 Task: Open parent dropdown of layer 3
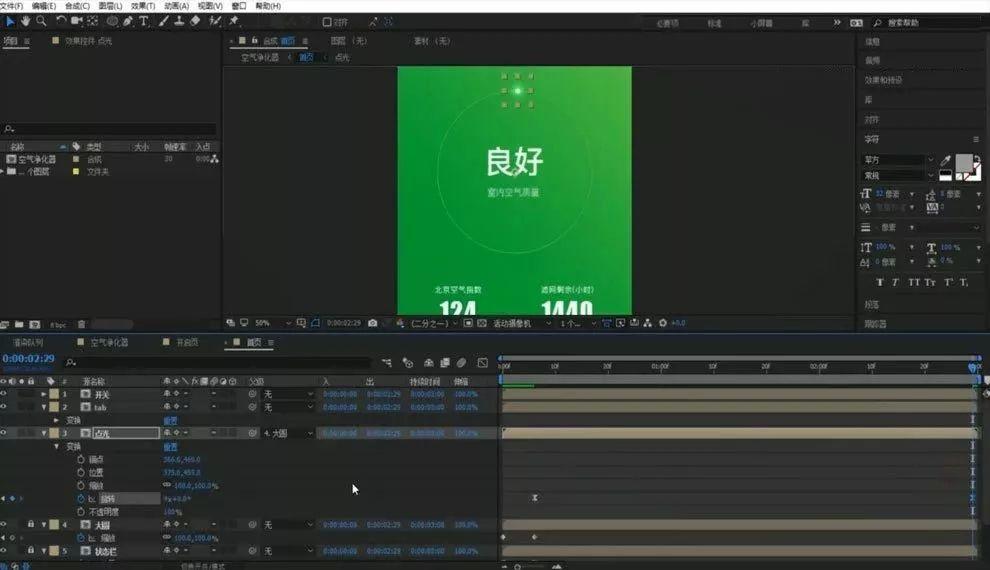click(x=289, y=434)
